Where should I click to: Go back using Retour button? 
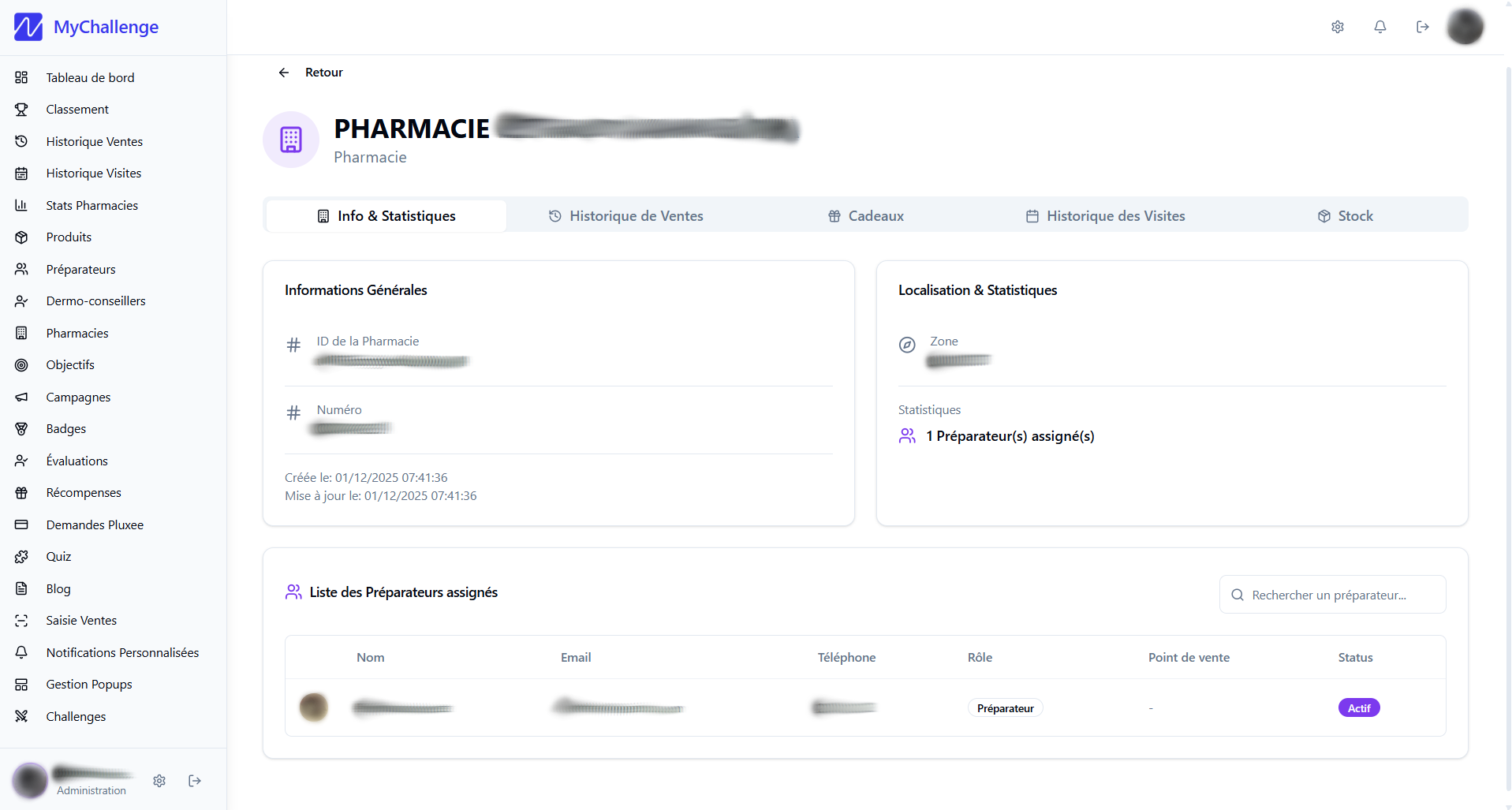tap(310, 73)
